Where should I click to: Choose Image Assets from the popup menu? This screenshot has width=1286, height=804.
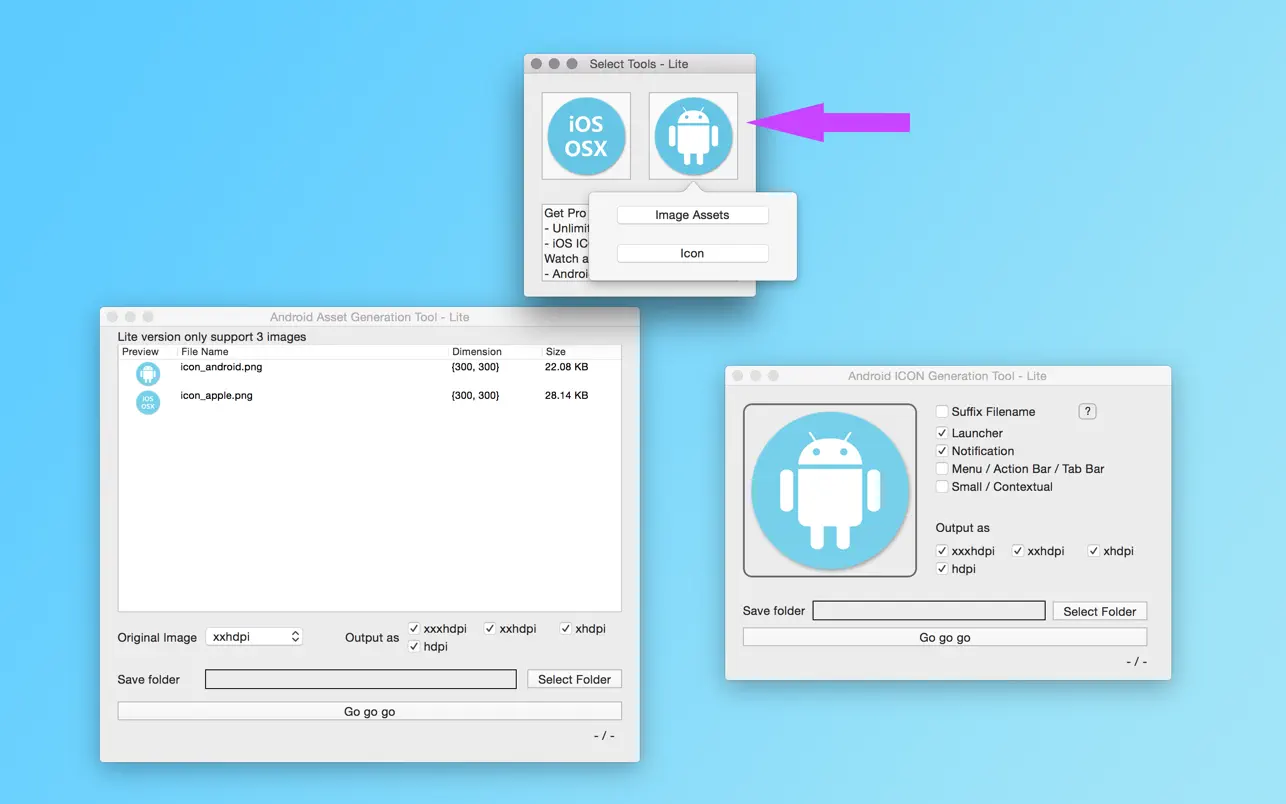click(x=692, y=214)
